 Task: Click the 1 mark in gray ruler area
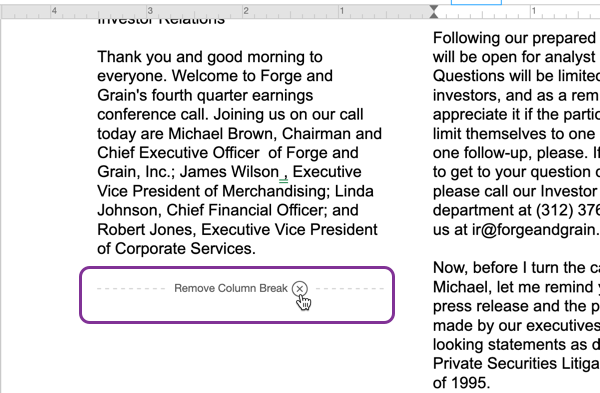(342, 11)
